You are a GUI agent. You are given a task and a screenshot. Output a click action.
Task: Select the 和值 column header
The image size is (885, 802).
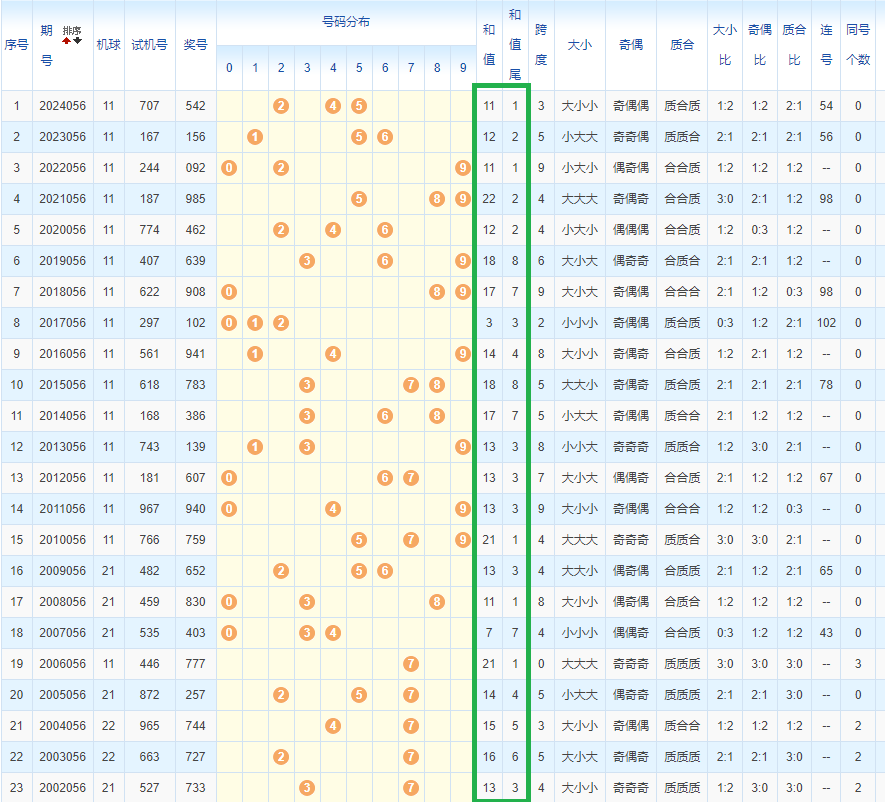pyautogui.click(x=489, y=45)
